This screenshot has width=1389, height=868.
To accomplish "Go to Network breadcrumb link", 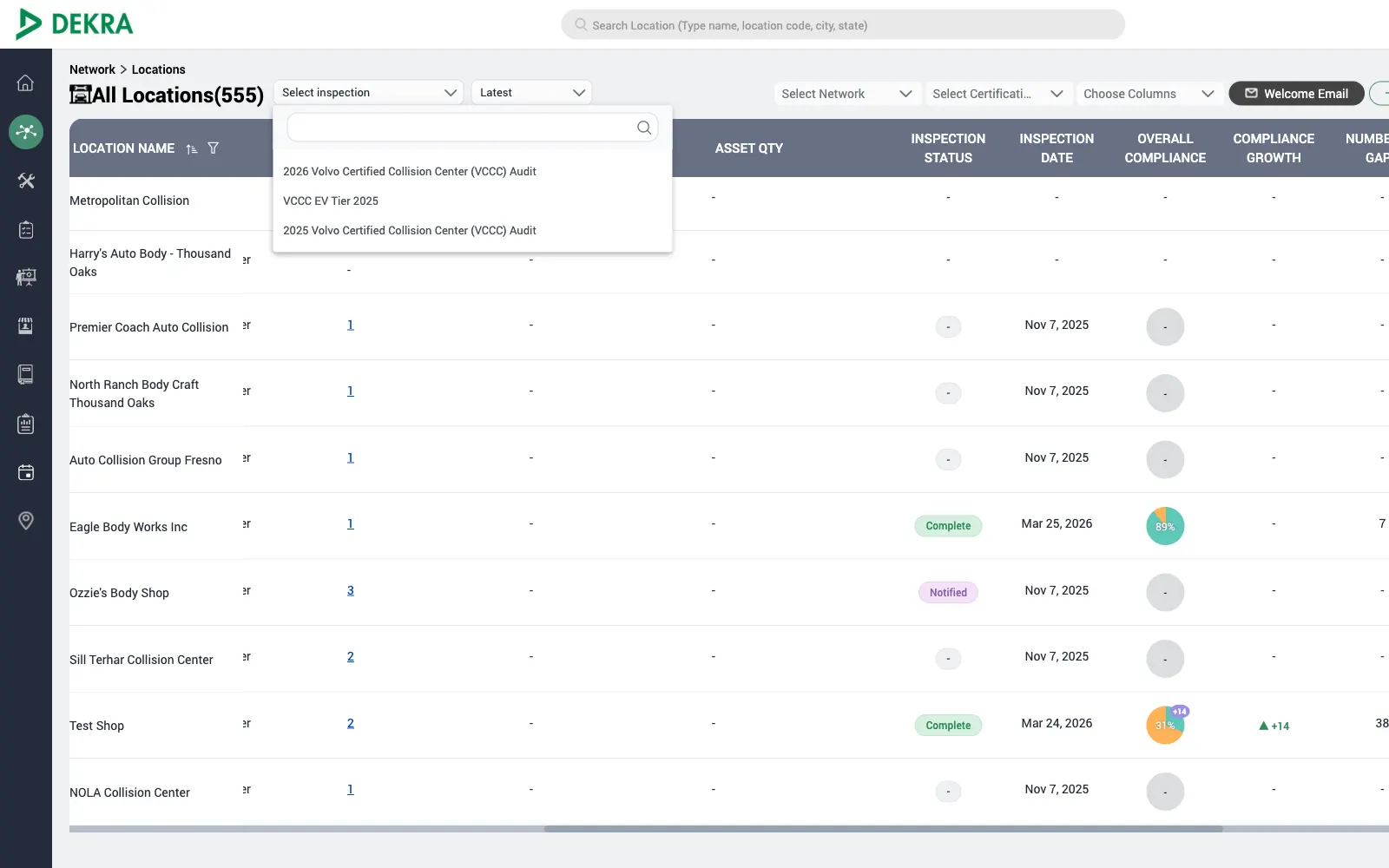I will point(92,69).
